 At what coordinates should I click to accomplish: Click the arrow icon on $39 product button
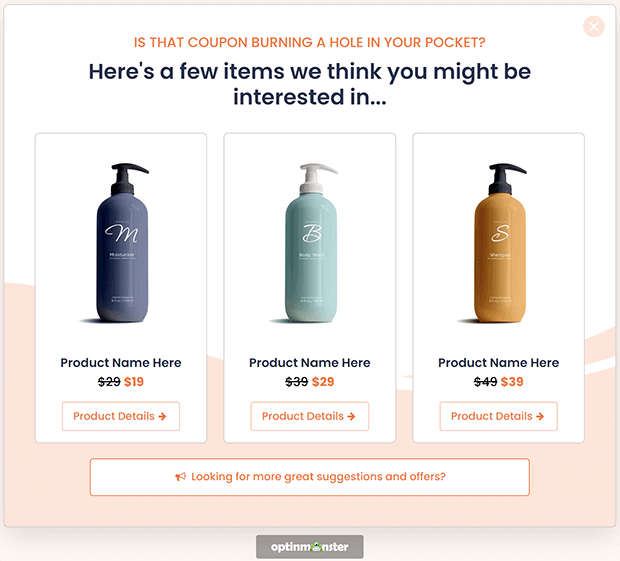tap(540, 416)
